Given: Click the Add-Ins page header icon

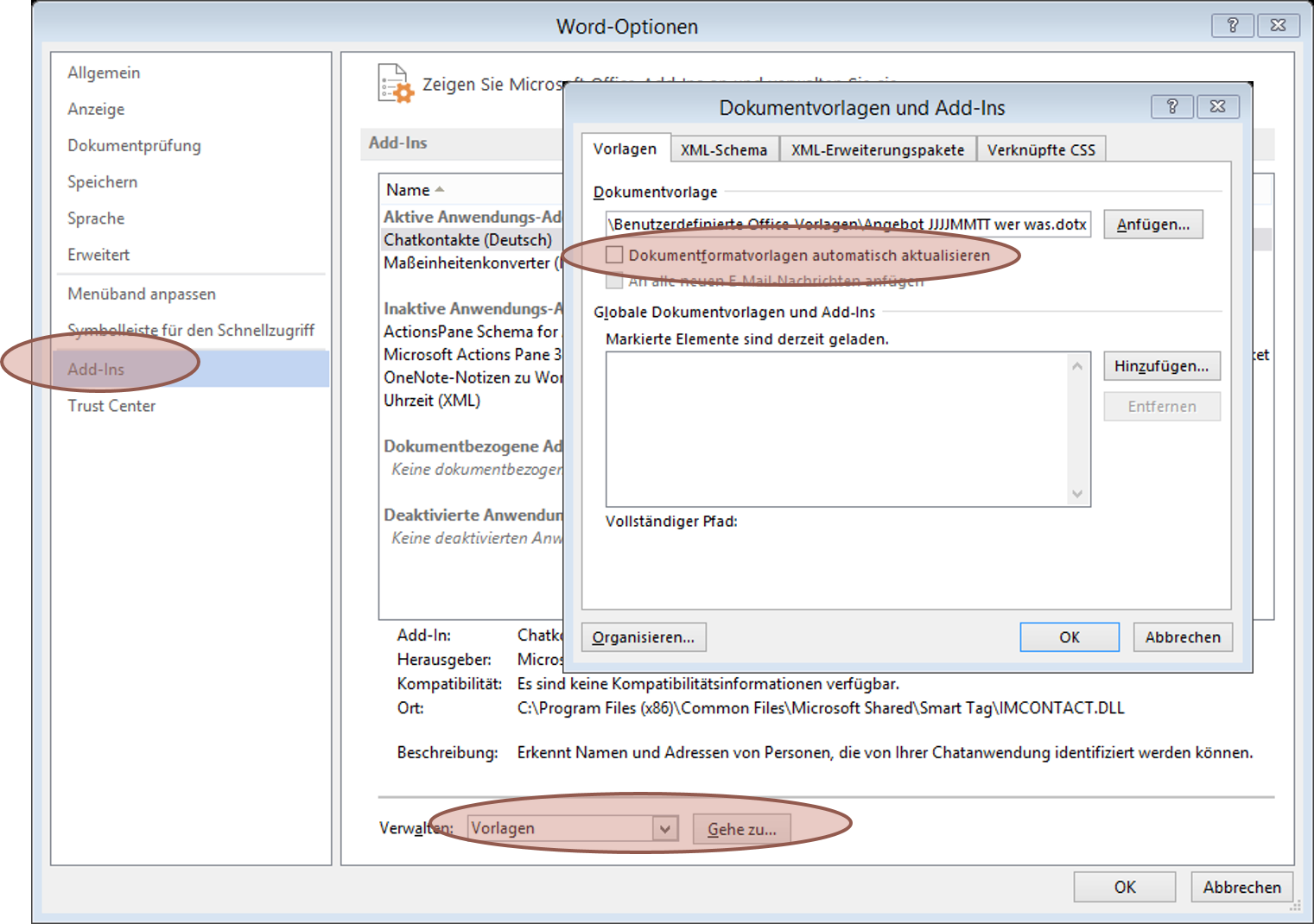Looking at the screenshot, I should (396, 84).
